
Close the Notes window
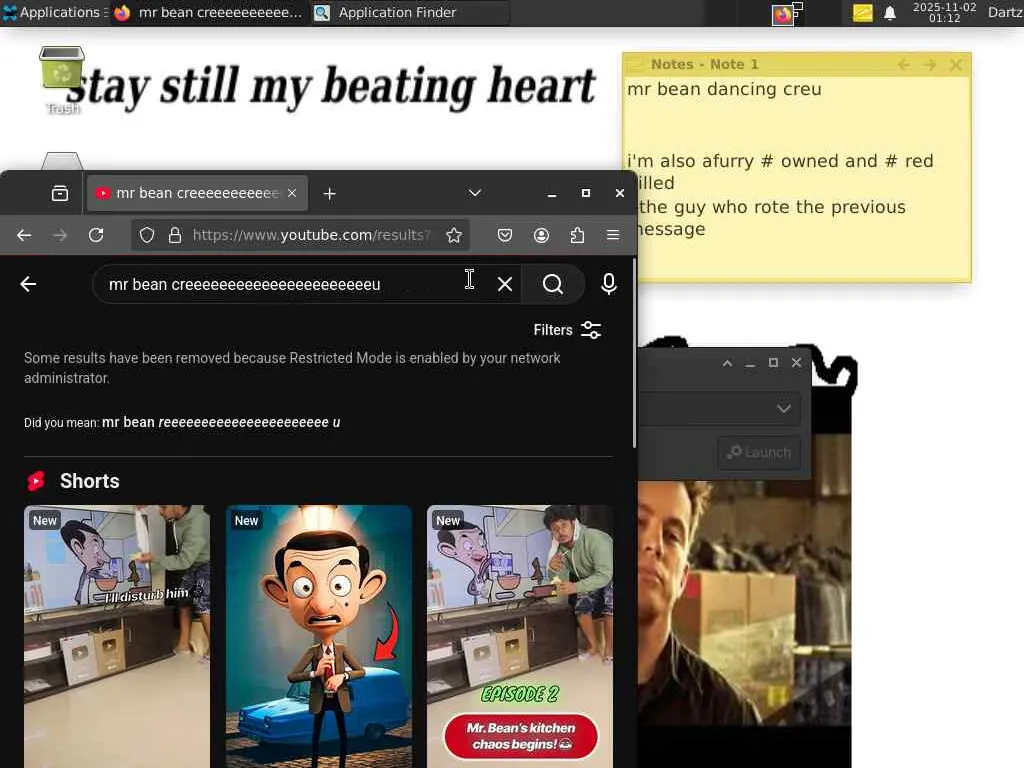(x=955, y=64)
